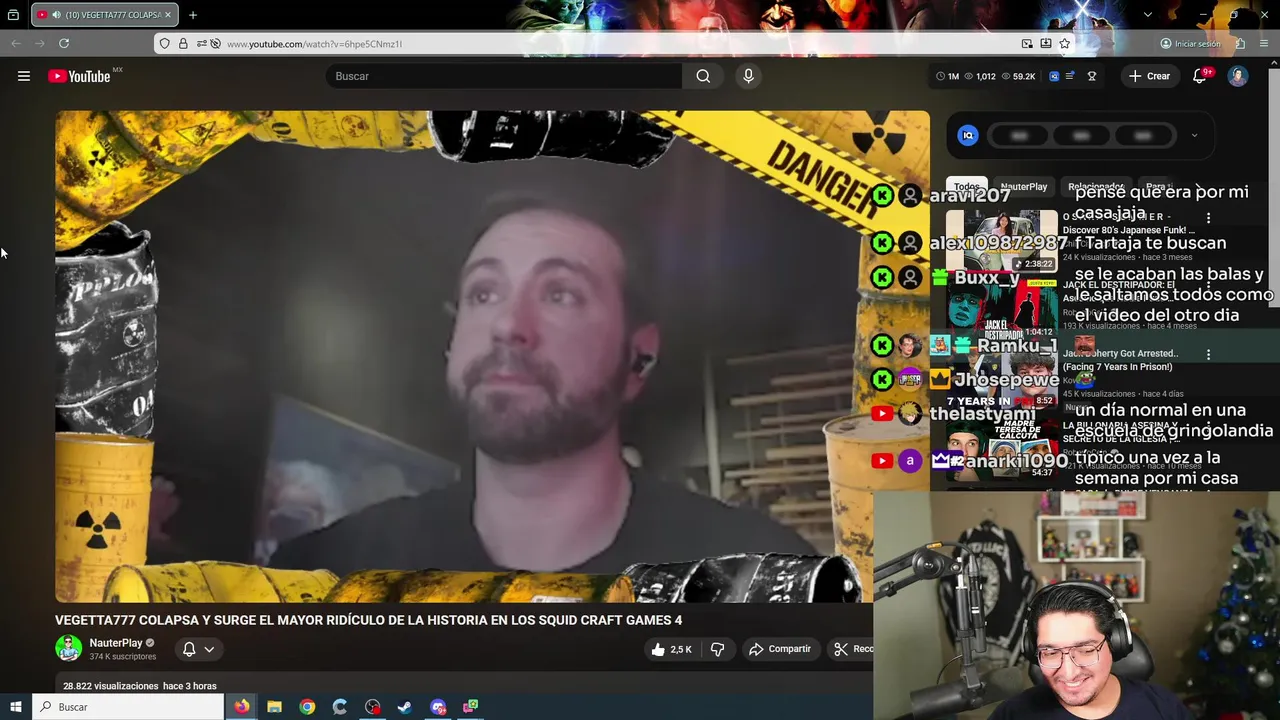Open options menu for Doherty Got Arrested video
The image size is (1280, 720).
1208,354
